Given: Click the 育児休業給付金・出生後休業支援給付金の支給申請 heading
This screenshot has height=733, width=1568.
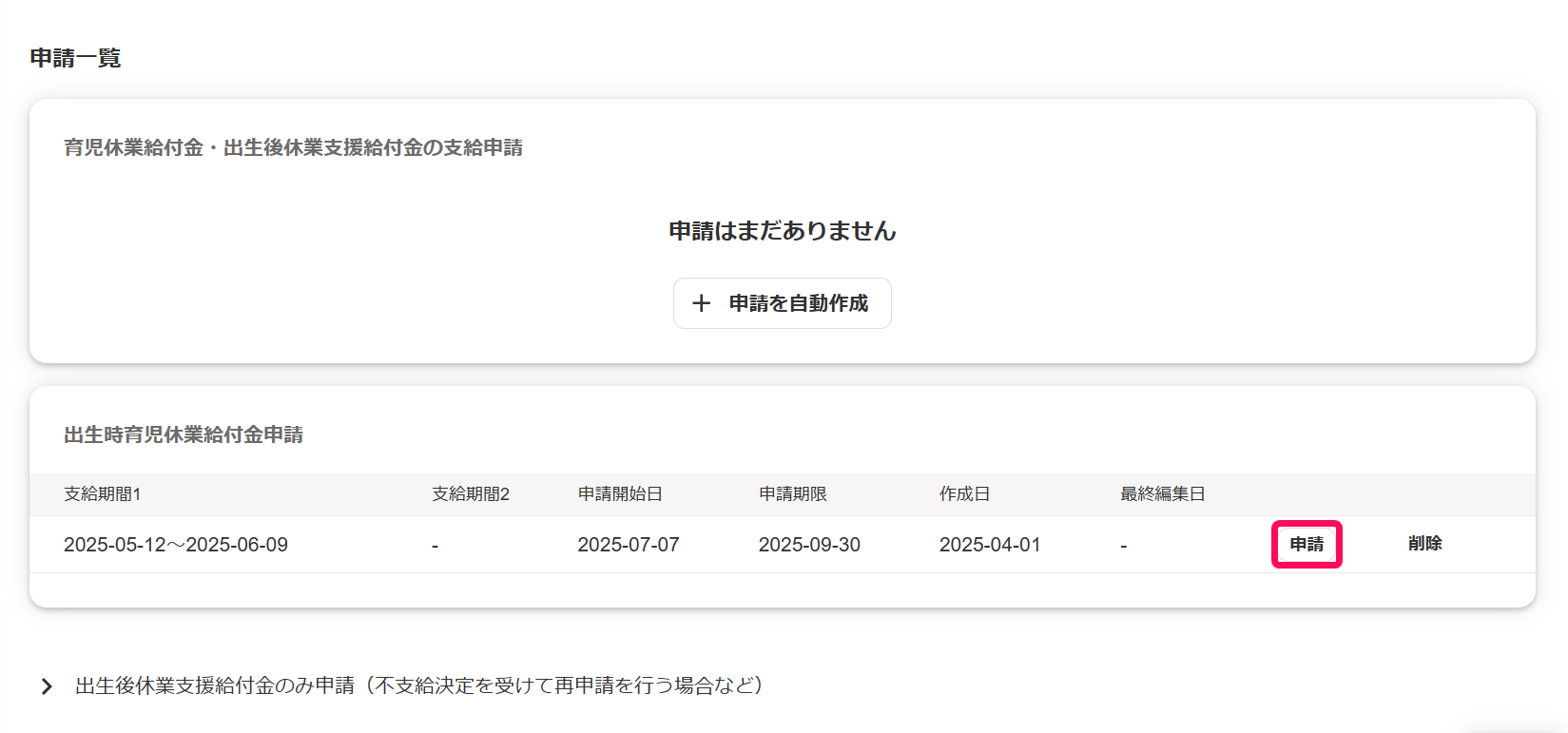Looking at the screenshot, I should [293, 147].
